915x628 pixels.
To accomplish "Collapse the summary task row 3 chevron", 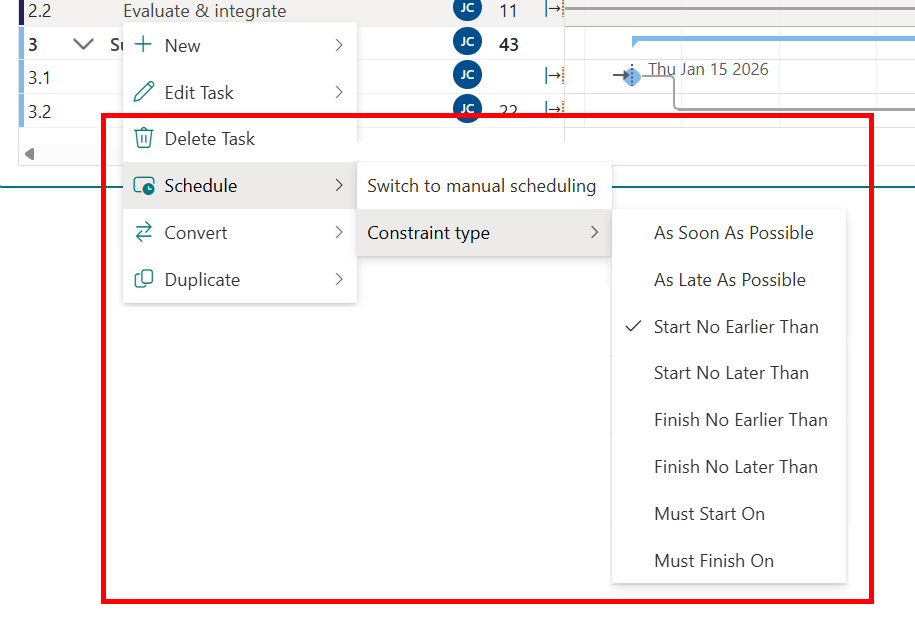I will coord(84,45).
